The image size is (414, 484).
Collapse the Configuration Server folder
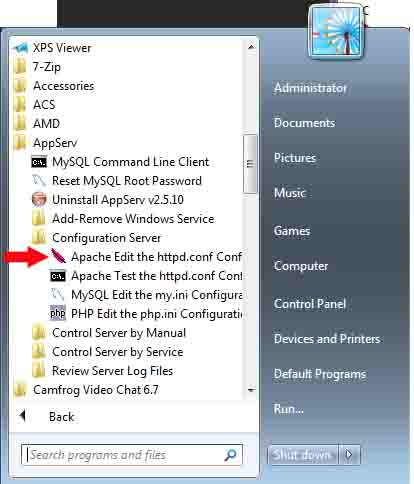97,238
